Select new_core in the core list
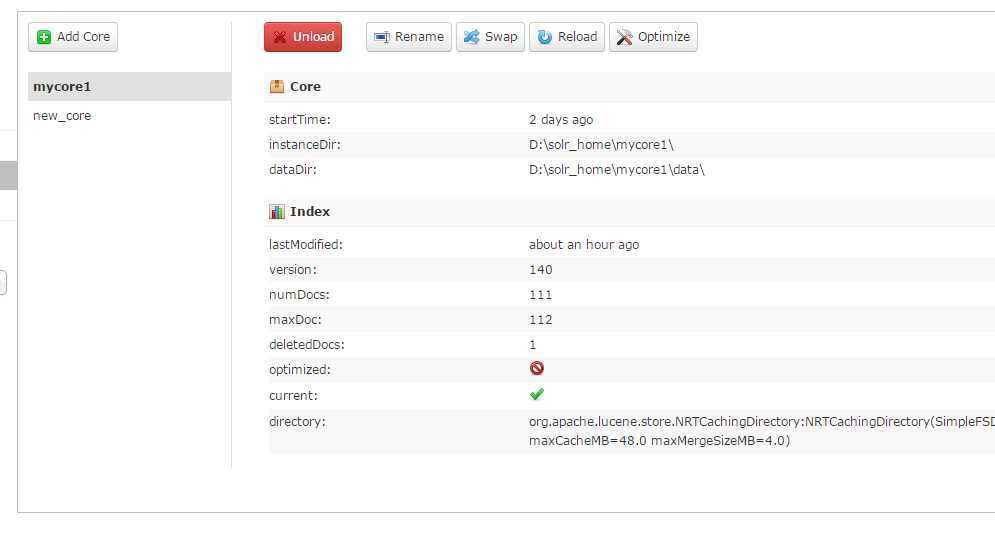 pyautogui.click(x=62, y=116)
